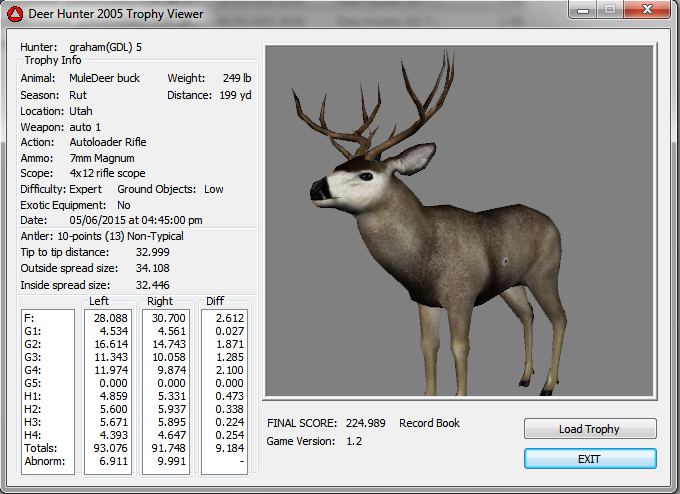Click the 7mm Magnum ammo text
The image size is (680, 494).
102,158
